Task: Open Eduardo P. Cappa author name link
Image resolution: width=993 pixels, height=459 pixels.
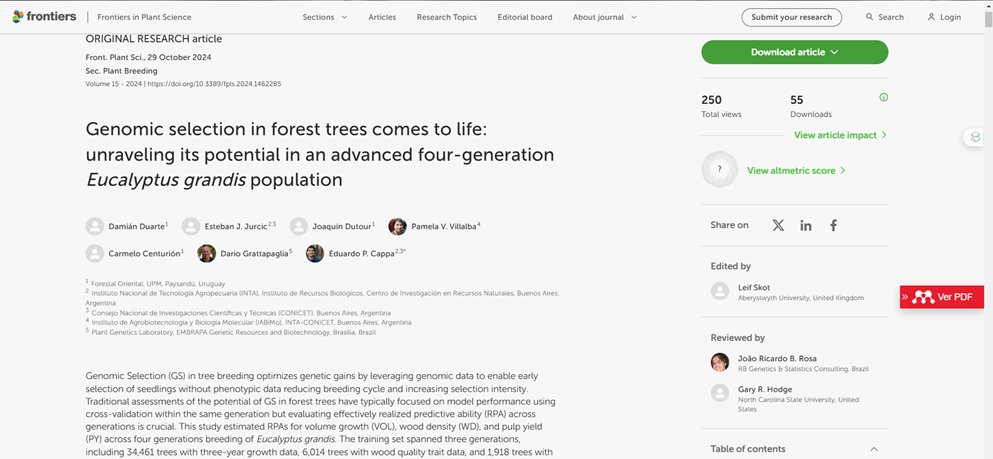Action: pos(362,253)
